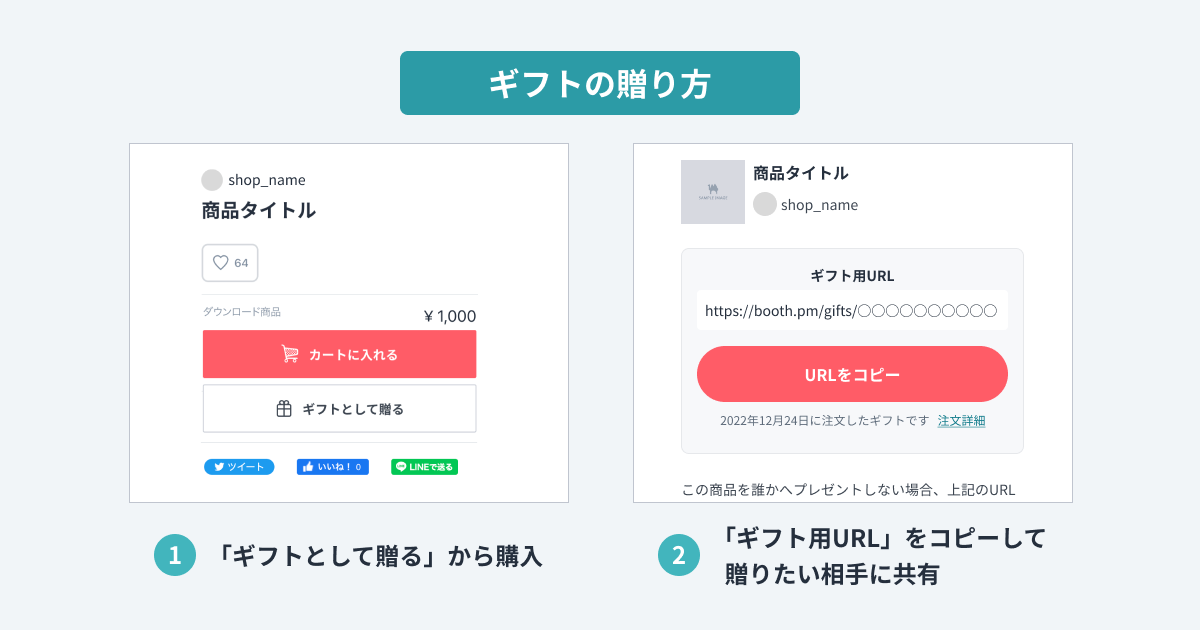Click the shop avatar above the 64 likes box

(x=212, y=180)
